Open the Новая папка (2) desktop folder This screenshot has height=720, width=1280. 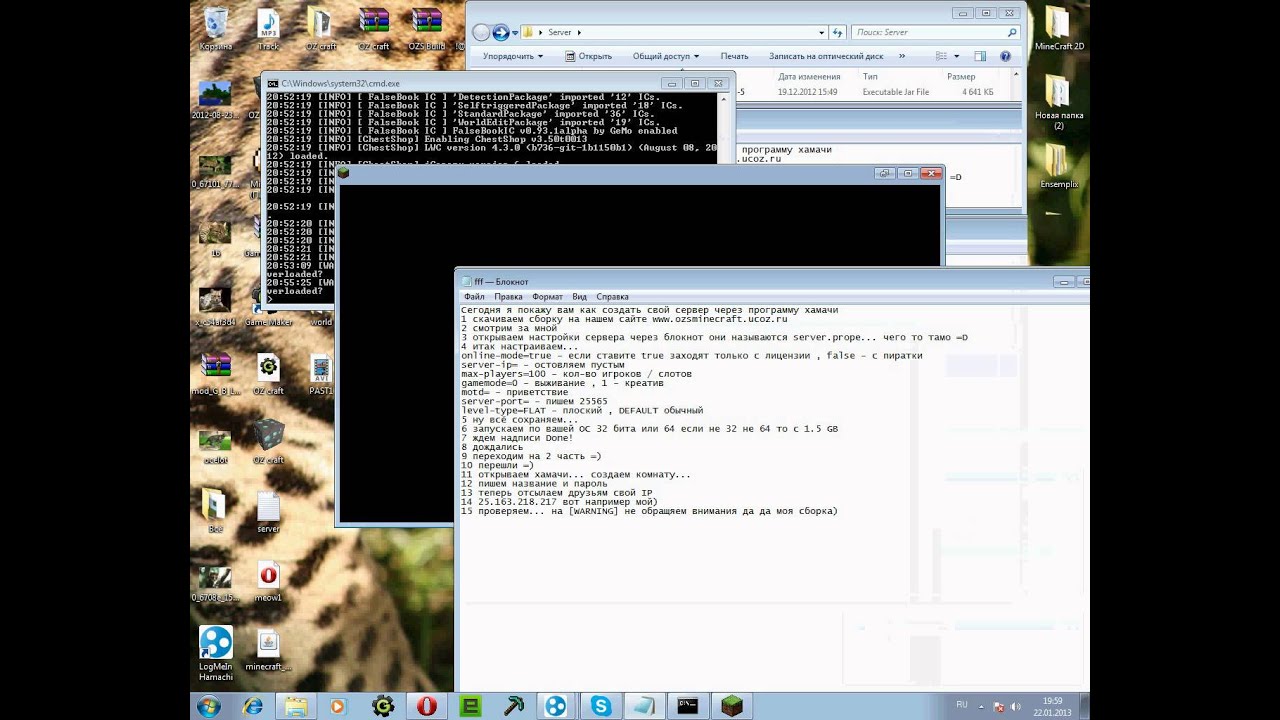[1058, 102]
